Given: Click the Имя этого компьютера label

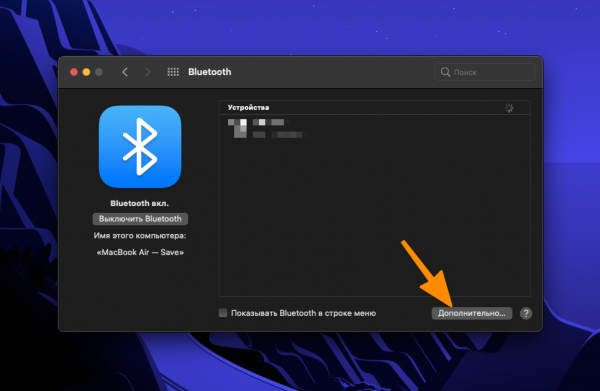Looking at the screenshot, I should (x=140, y=236).
